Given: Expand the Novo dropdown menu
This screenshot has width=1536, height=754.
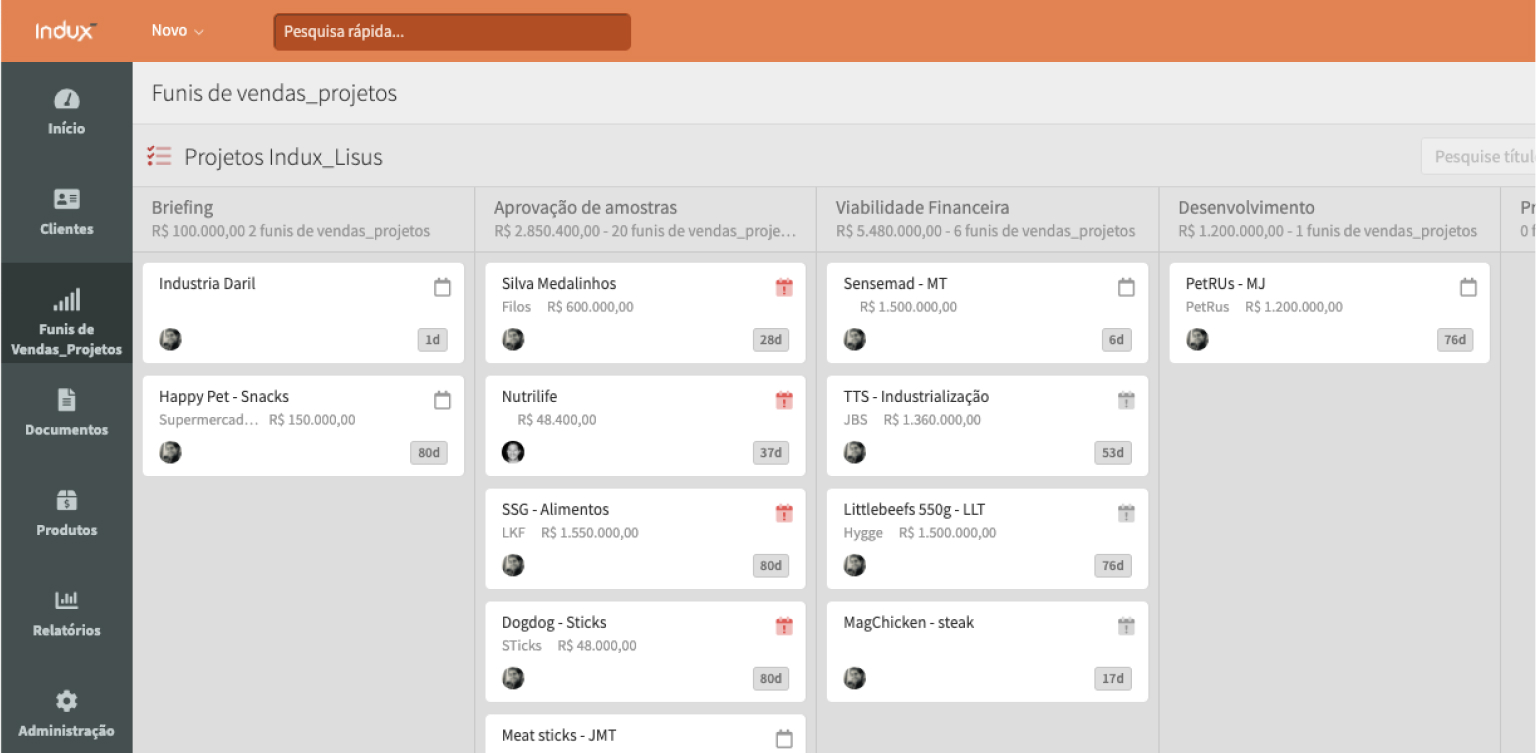Looking at the screenshot, I should click(x=177, y=31).
